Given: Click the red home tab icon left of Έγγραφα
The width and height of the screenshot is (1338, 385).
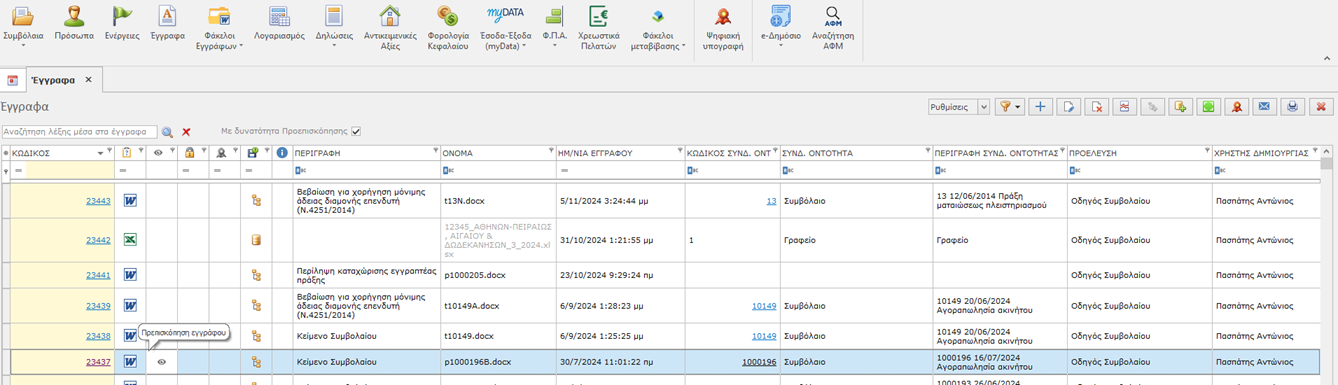Looking at the screenshot, I should (13, 80).
